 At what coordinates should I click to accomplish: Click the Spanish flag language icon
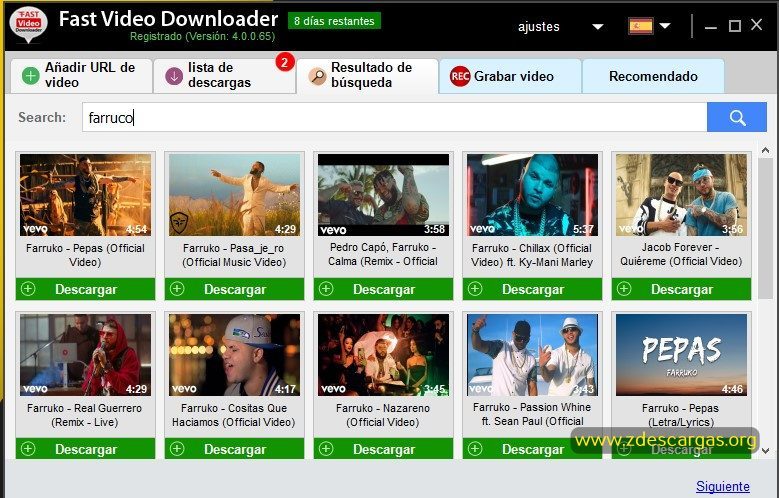[x=641, y=26]
